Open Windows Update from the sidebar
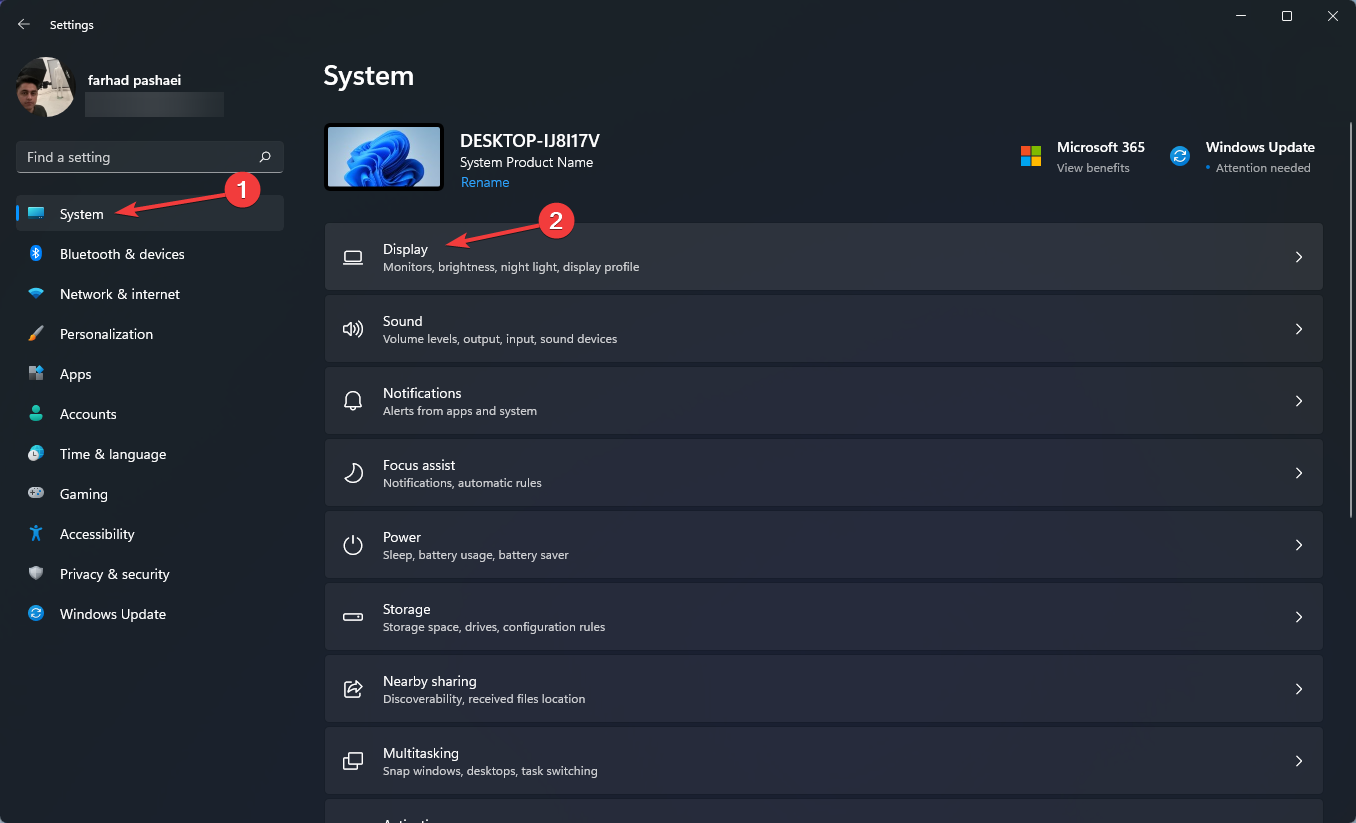1356x823 pixels. pos(112,613)
